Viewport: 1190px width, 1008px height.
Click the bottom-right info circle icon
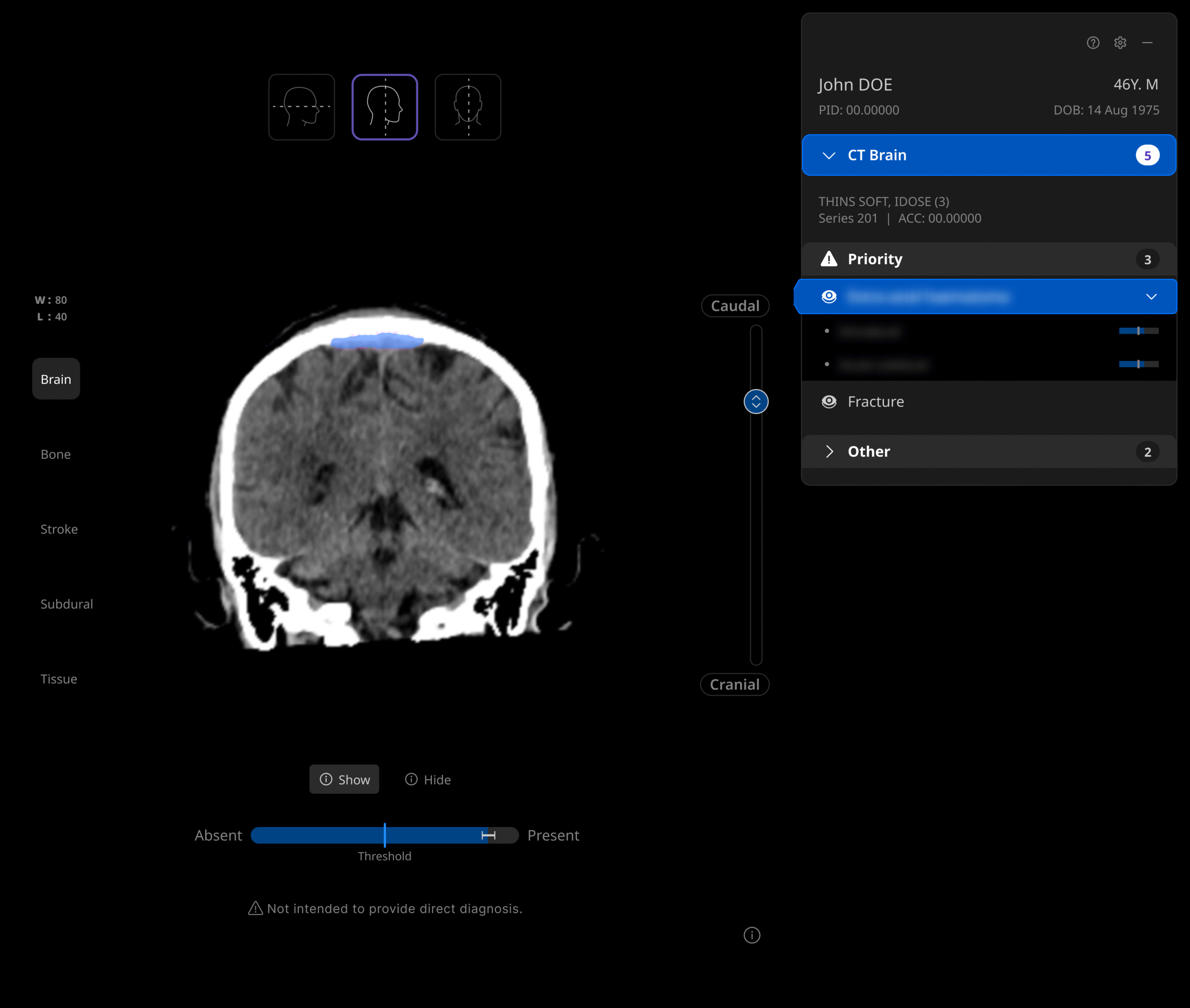click(752, 935)
